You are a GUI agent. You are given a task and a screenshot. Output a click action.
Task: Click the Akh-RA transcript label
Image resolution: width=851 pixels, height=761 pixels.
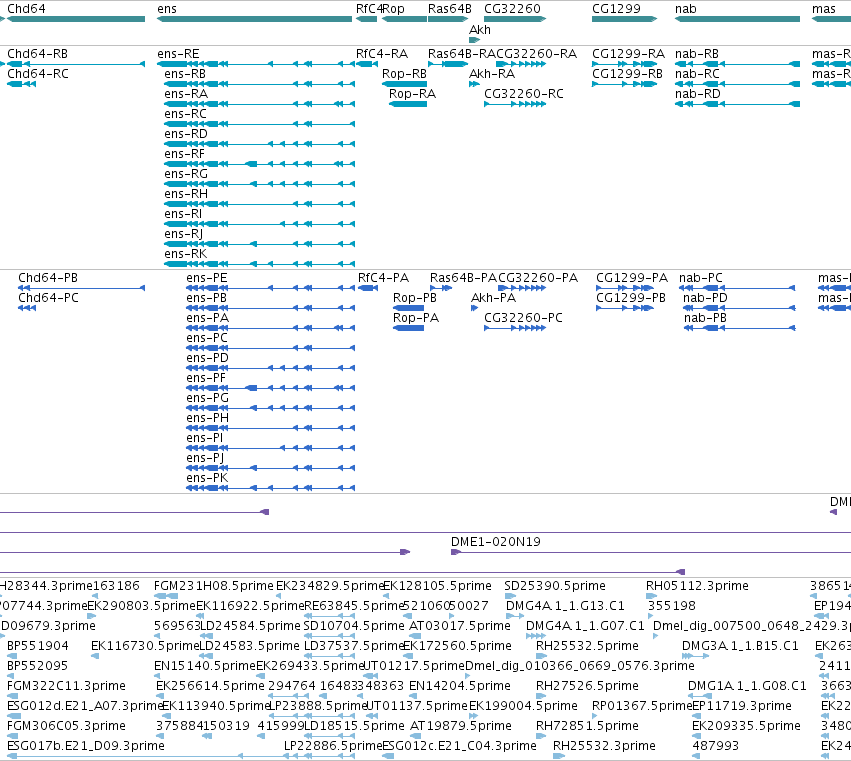492,74
